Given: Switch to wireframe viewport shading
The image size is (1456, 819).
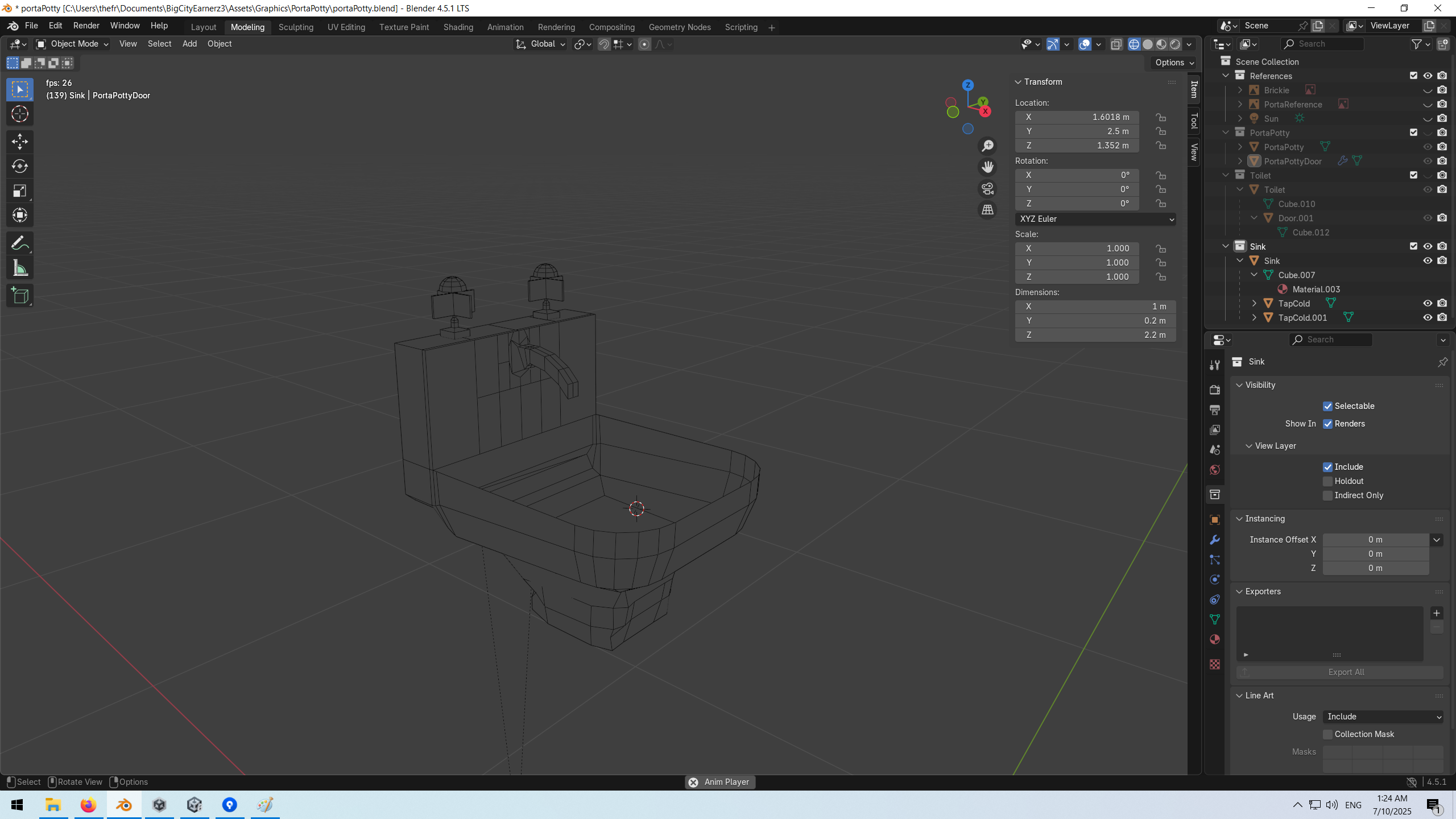Looking at the screenshot, I should point(1134,44).
